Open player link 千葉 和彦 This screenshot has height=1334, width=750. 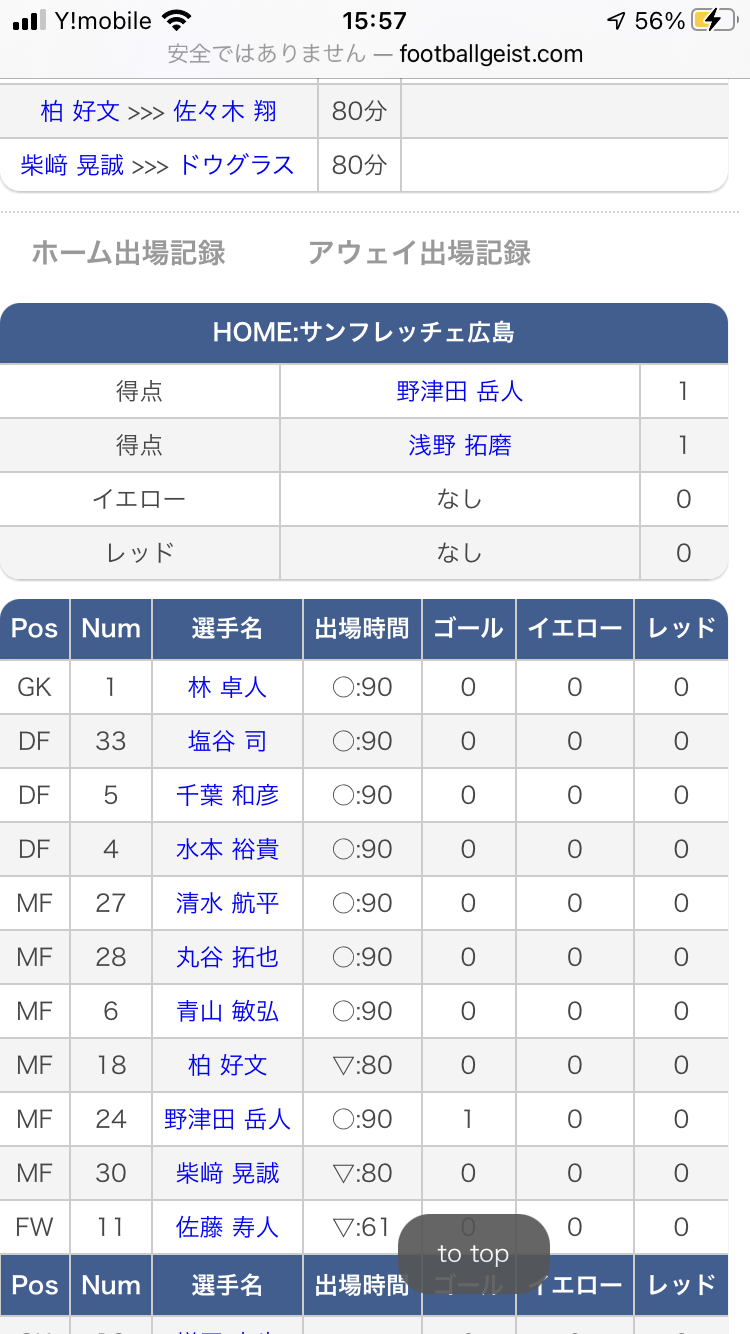click(228, 795)
